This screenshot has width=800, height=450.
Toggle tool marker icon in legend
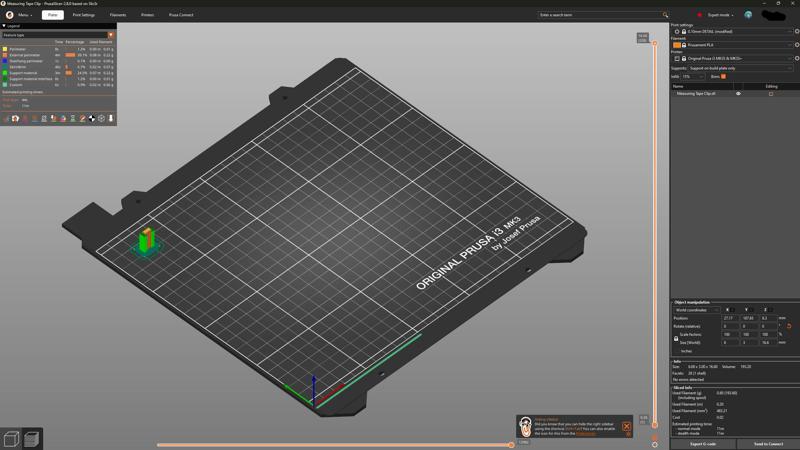[111, 118]
